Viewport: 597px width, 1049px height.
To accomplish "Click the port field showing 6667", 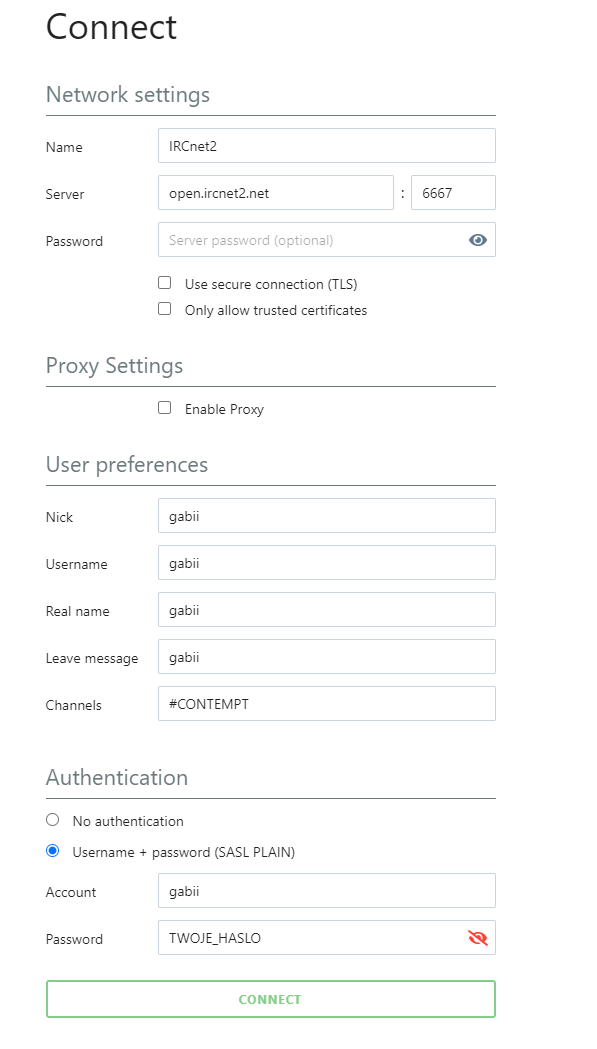I will pos(453,193).
